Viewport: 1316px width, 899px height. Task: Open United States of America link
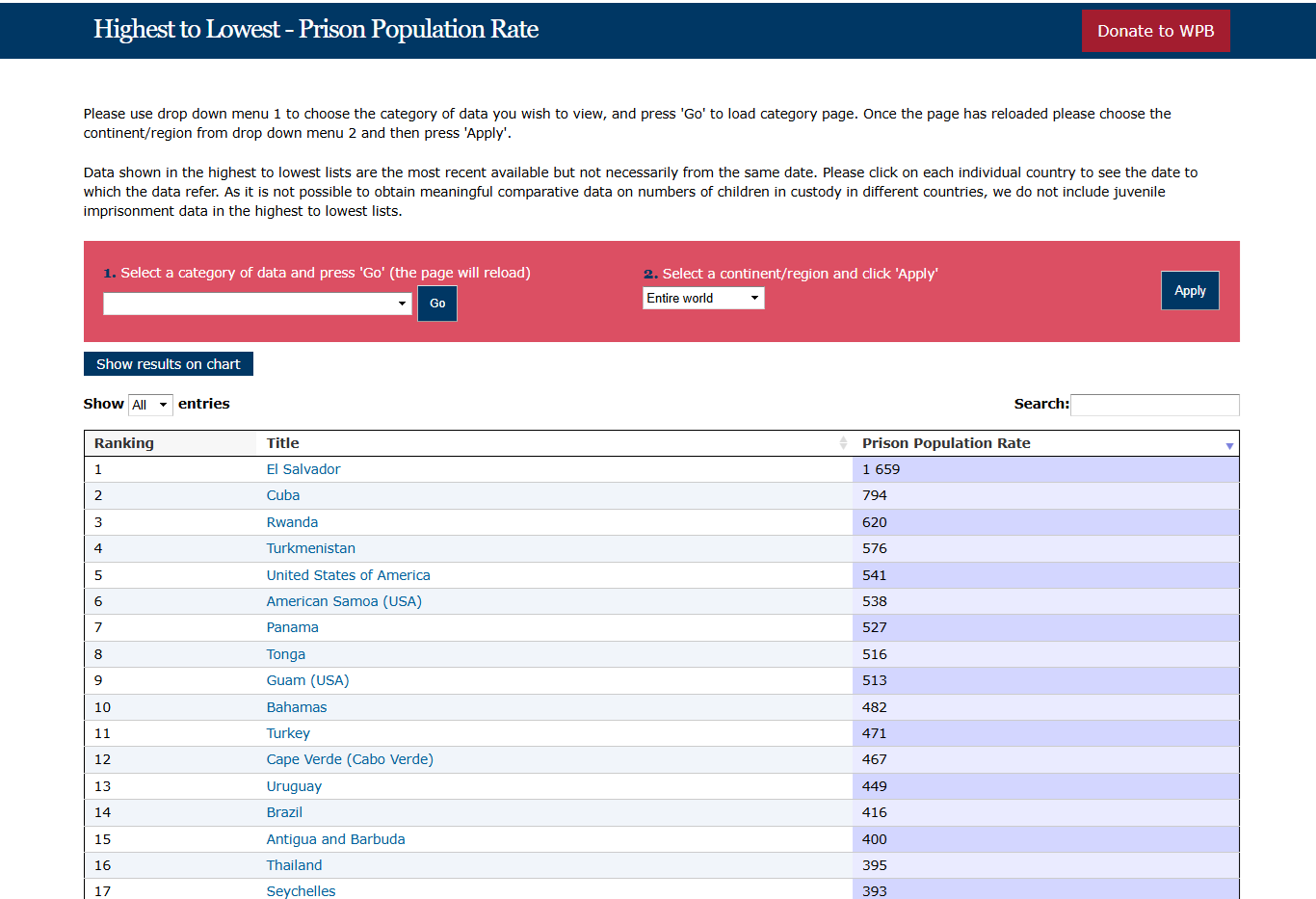(349, 575)
